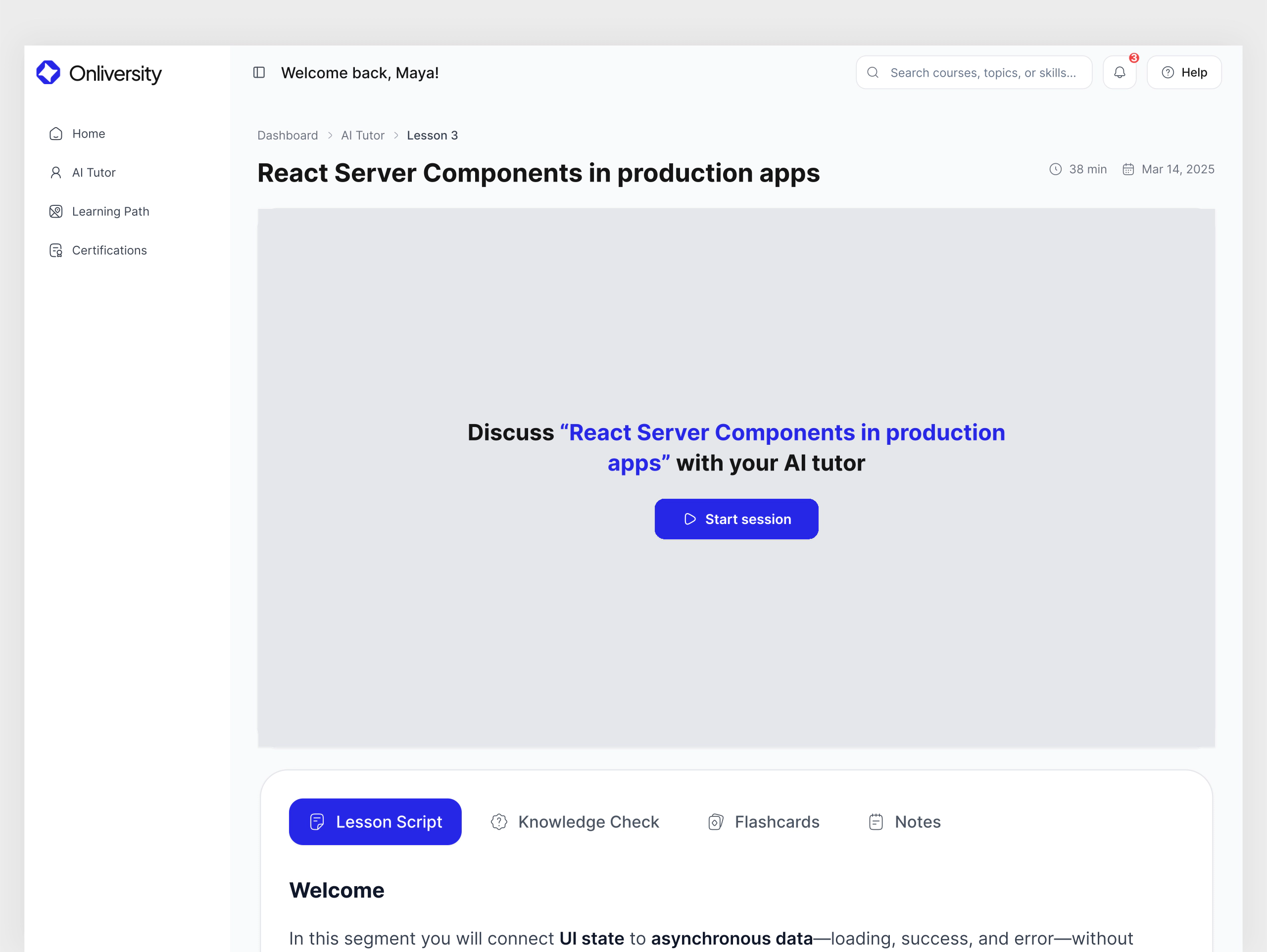Screen dimensions: 1267x952
Task: Open notifications via the bell icon
Action: point(1120,72)
